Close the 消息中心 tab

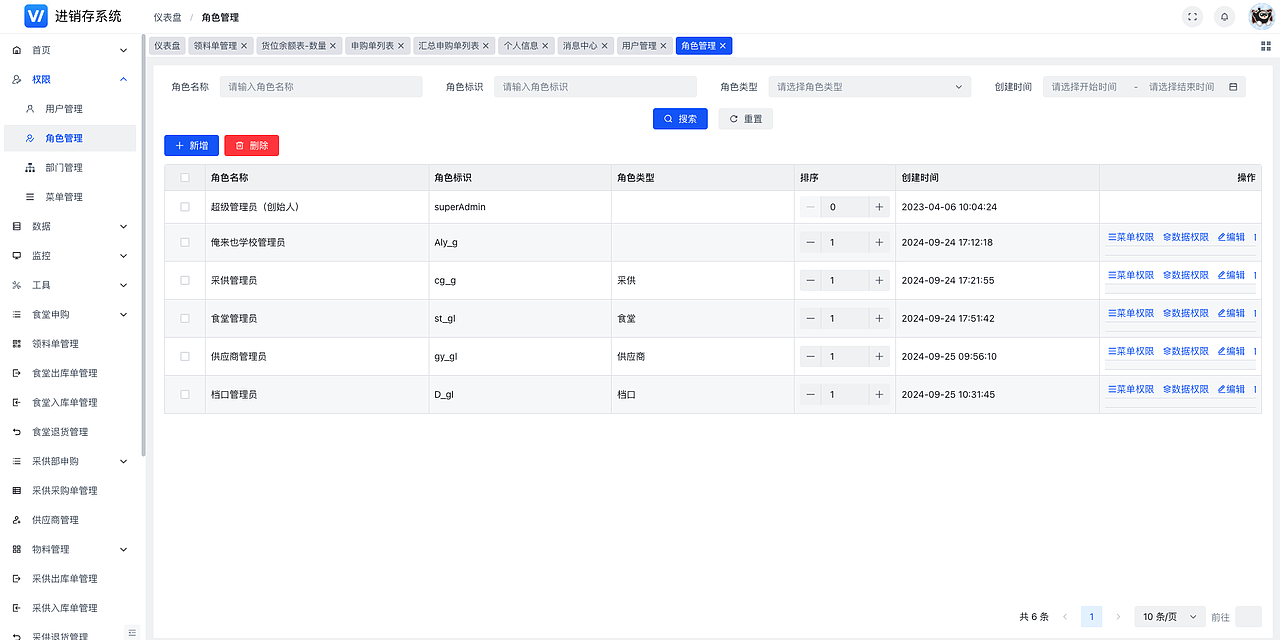604,46
